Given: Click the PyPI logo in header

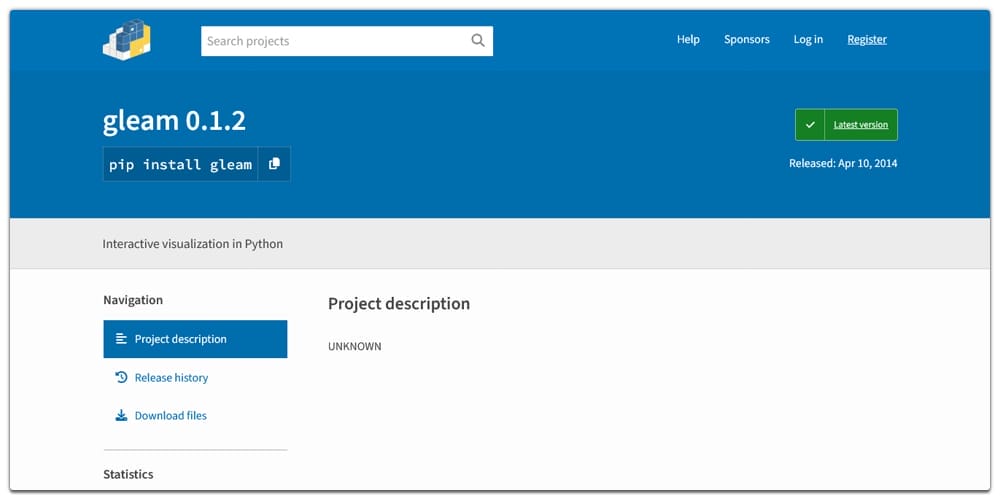Looking at the screenshot, I should (x=127, y=39).
